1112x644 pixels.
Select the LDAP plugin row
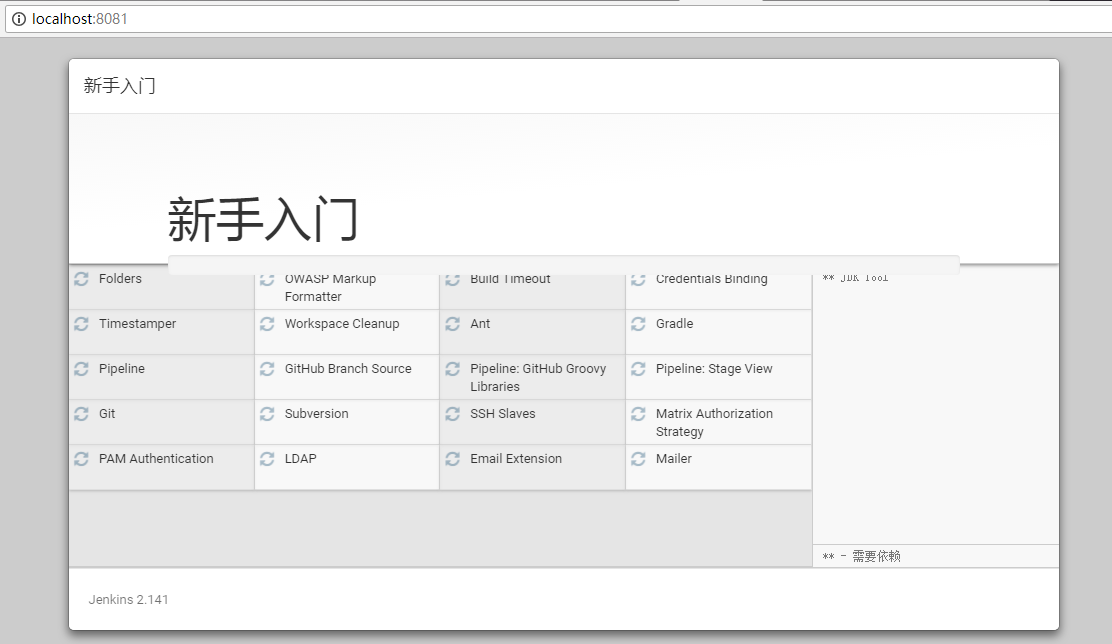(x=303, y=458)
